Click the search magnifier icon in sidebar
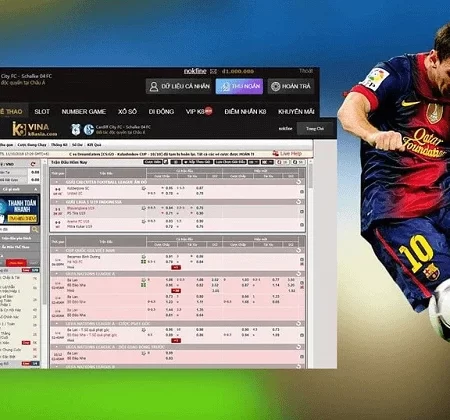 coord(35,229)
